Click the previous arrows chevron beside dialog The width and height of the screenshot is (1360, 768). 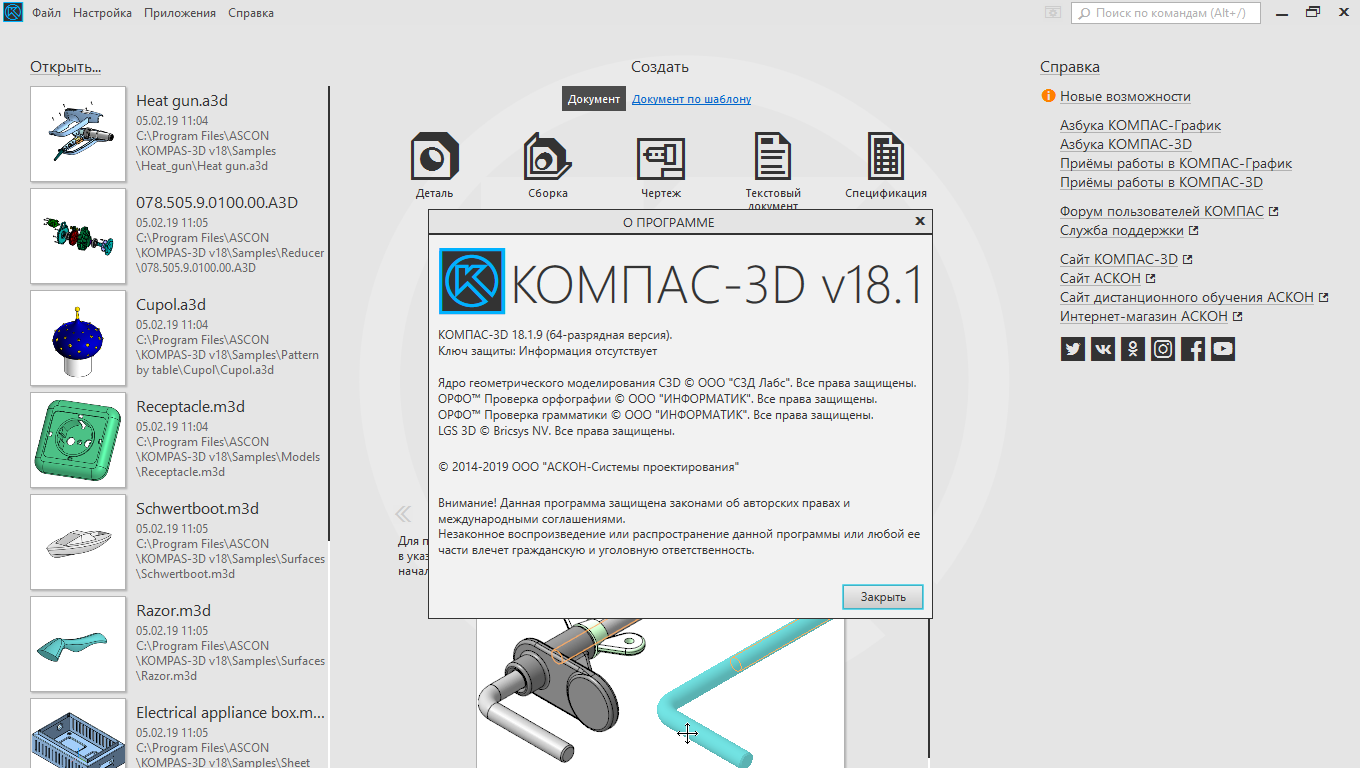coord(403,514)
